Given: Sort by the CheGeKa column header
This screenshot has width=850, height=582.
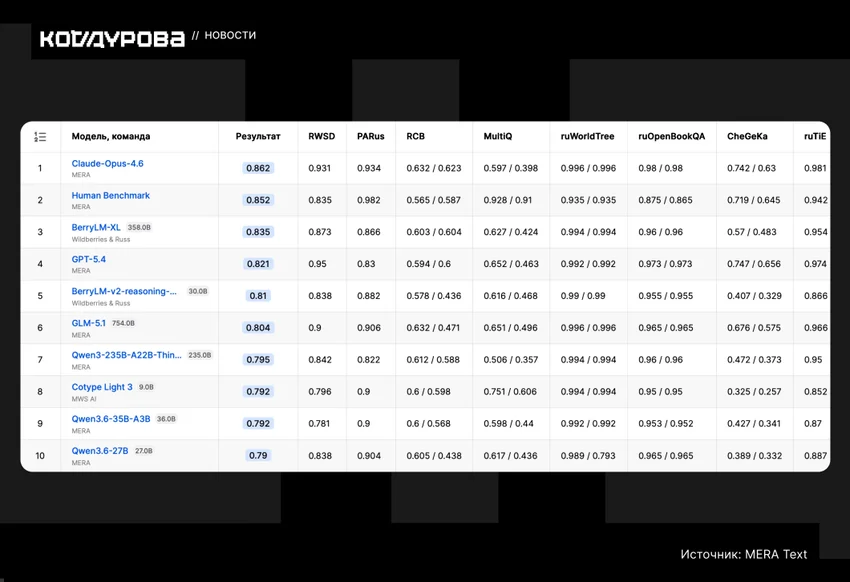Looking at the screenshot, I should click(x=747, y=137).
